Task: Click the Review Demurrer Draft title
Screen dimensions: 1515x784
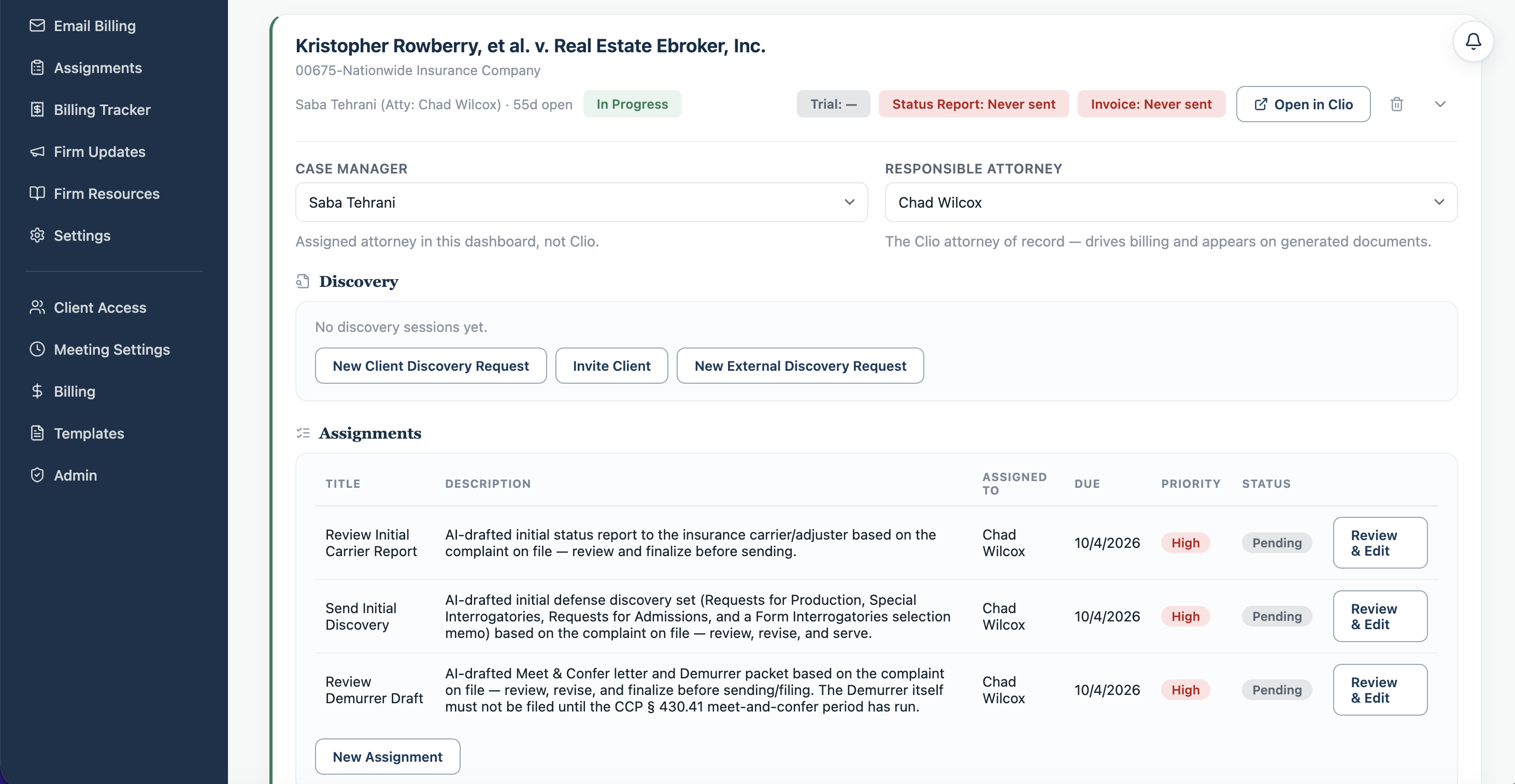Action: (374, 689)
